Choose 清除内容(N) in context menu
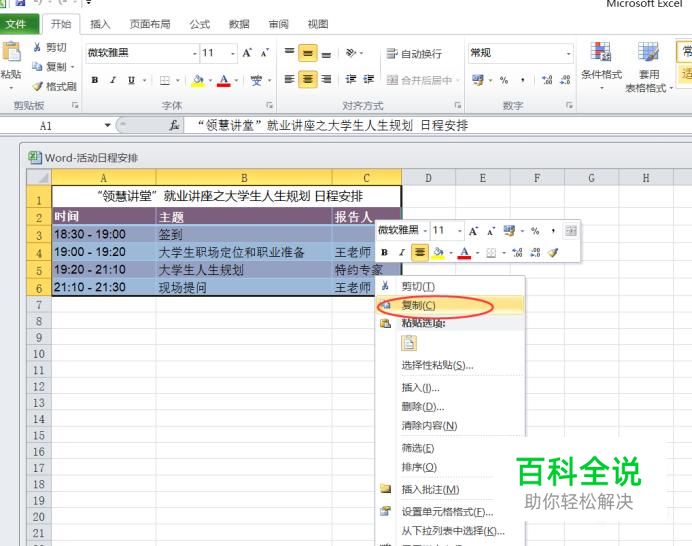Viewport: 692px width, 546px height. click(x=450, y=425)
